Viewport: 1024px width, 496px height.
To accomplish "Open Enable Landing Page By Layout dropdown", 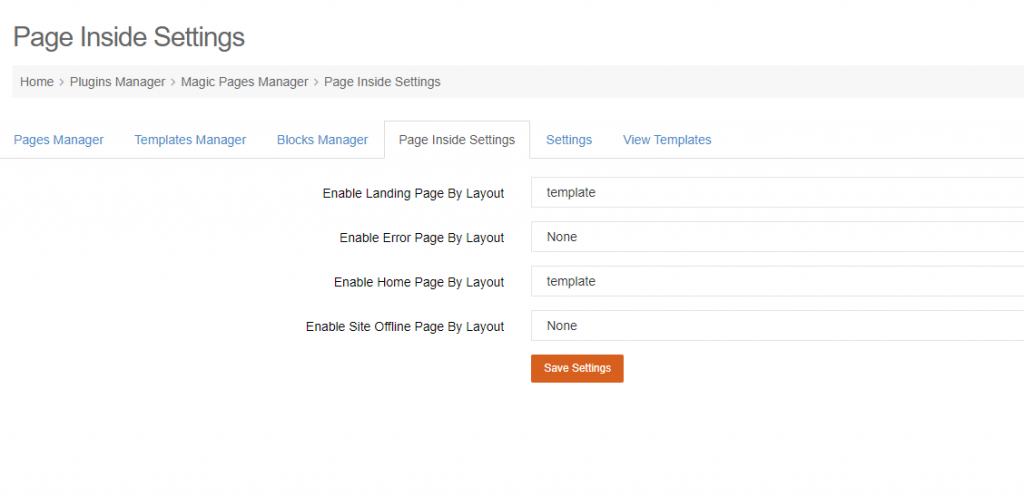I will tap(777, 193).
